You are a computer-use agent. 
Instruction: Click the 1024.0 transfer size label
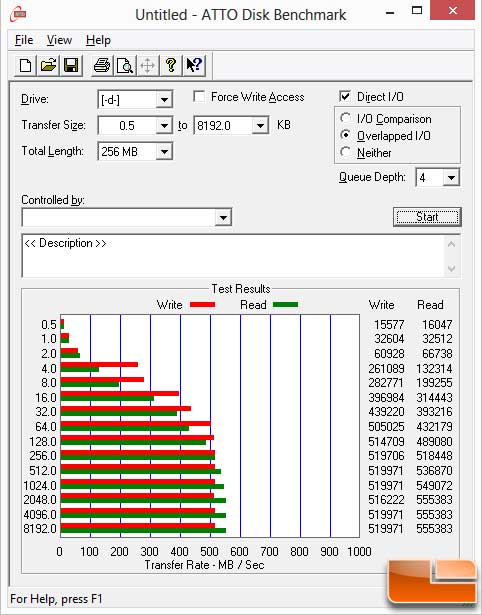click(x=40, y=486)
